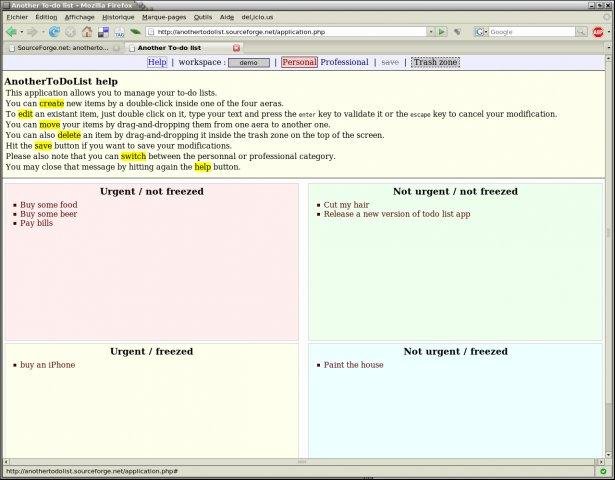Click the horizontal scrollbar right arrow
615x480 pixels.
pos(601,462)
